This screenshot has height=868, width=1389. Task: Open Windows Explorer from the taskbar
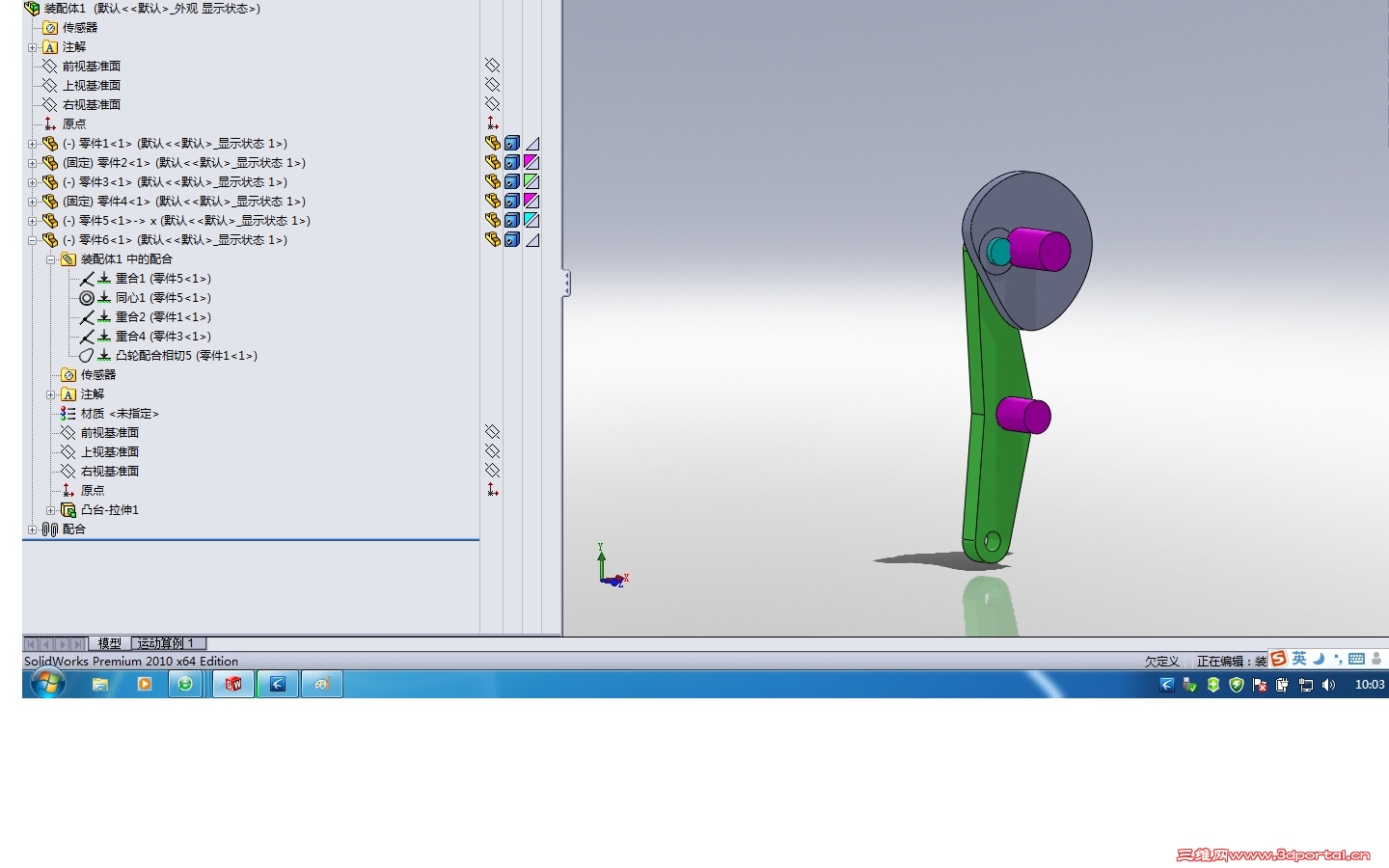99,684
